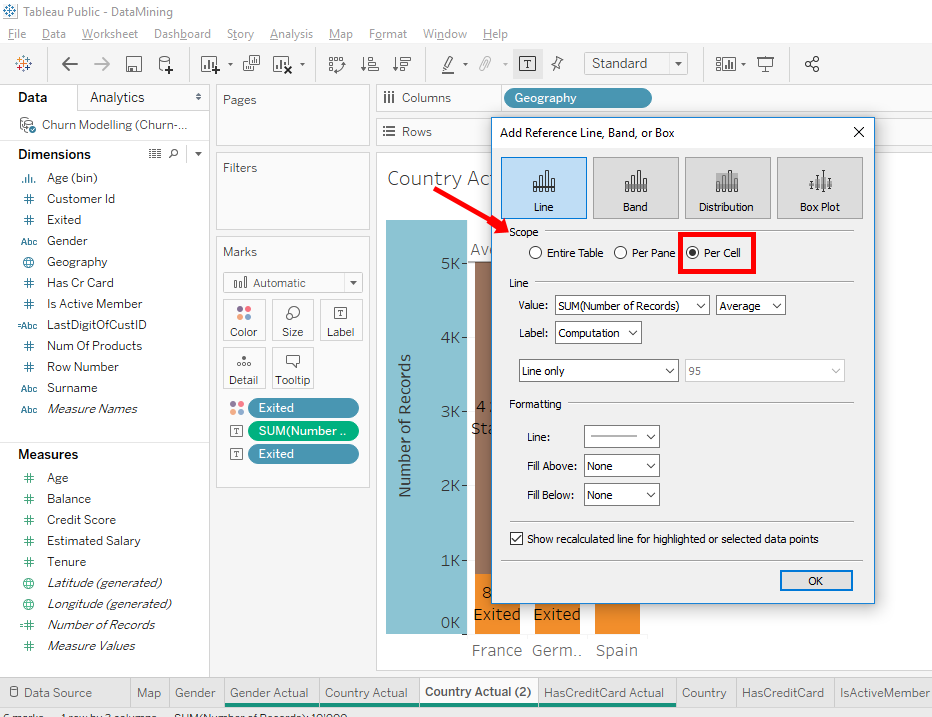The image size is (932, 717).
Task: Click the save icon in toolbar
Action: click(133, 64)
